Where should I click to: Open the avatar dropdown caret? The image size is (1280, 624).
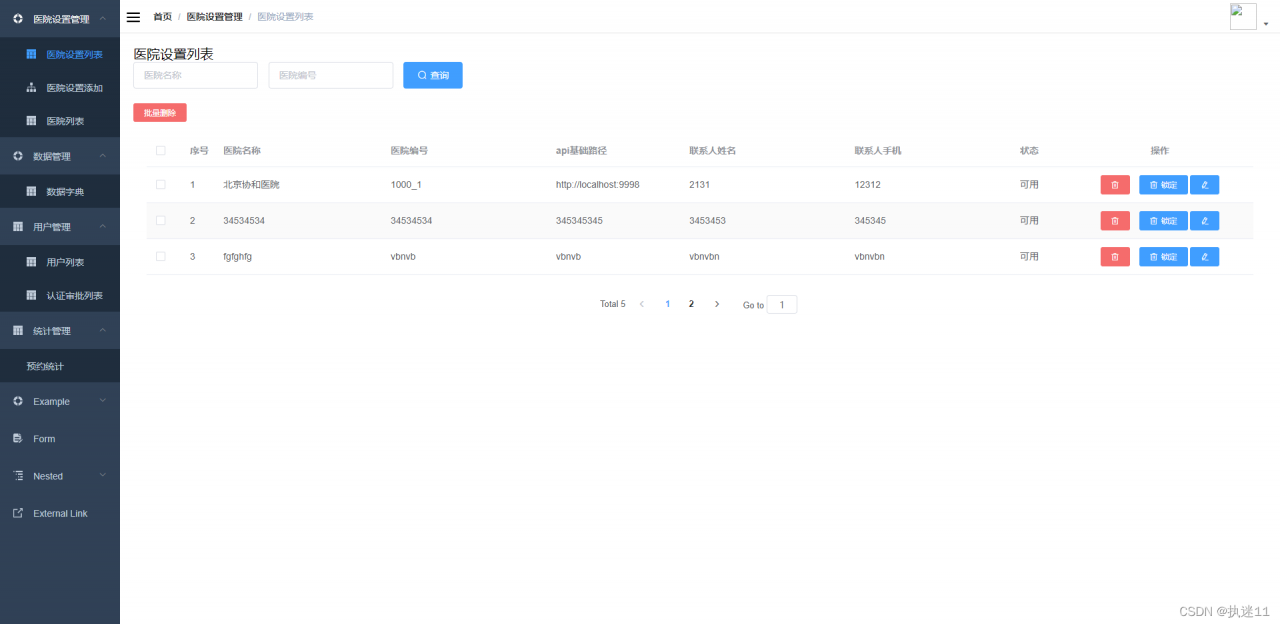coord(1266,24)
